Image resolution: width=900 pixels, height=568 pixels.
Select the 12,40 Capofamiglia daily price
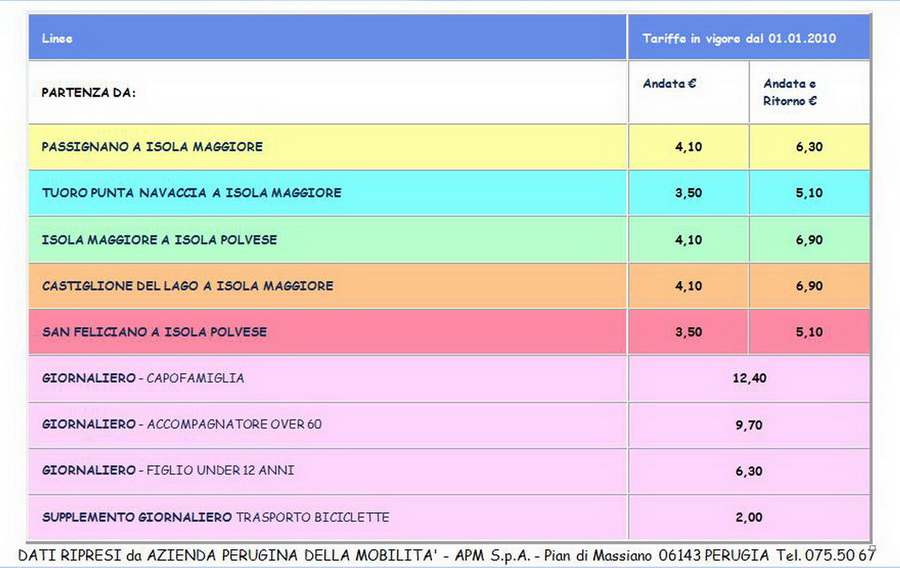click(x=749, y=378)
